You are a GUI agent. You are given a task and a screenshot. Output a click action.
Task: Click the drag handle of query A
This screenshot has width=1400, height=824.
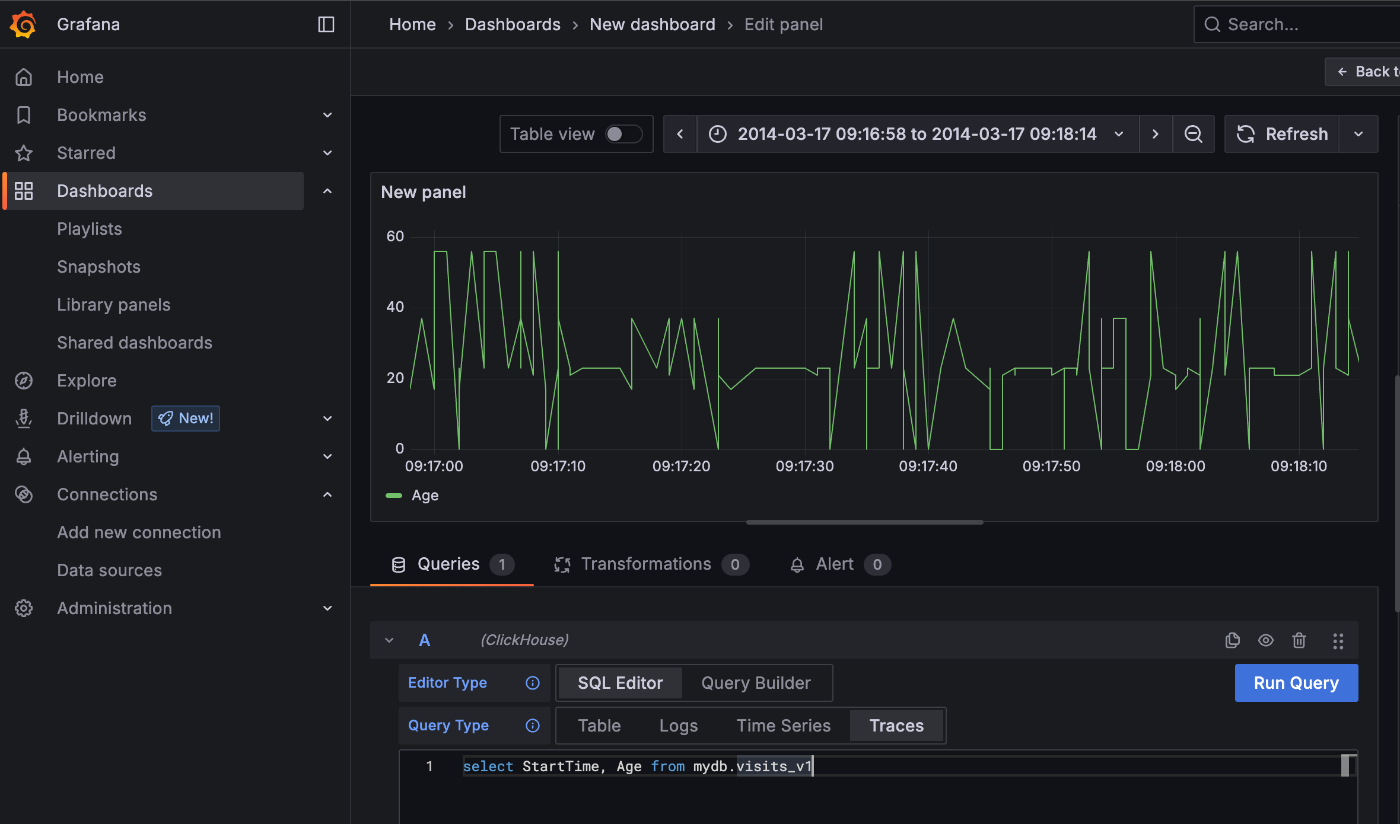pyautogui.click(x=1338, y=641)
